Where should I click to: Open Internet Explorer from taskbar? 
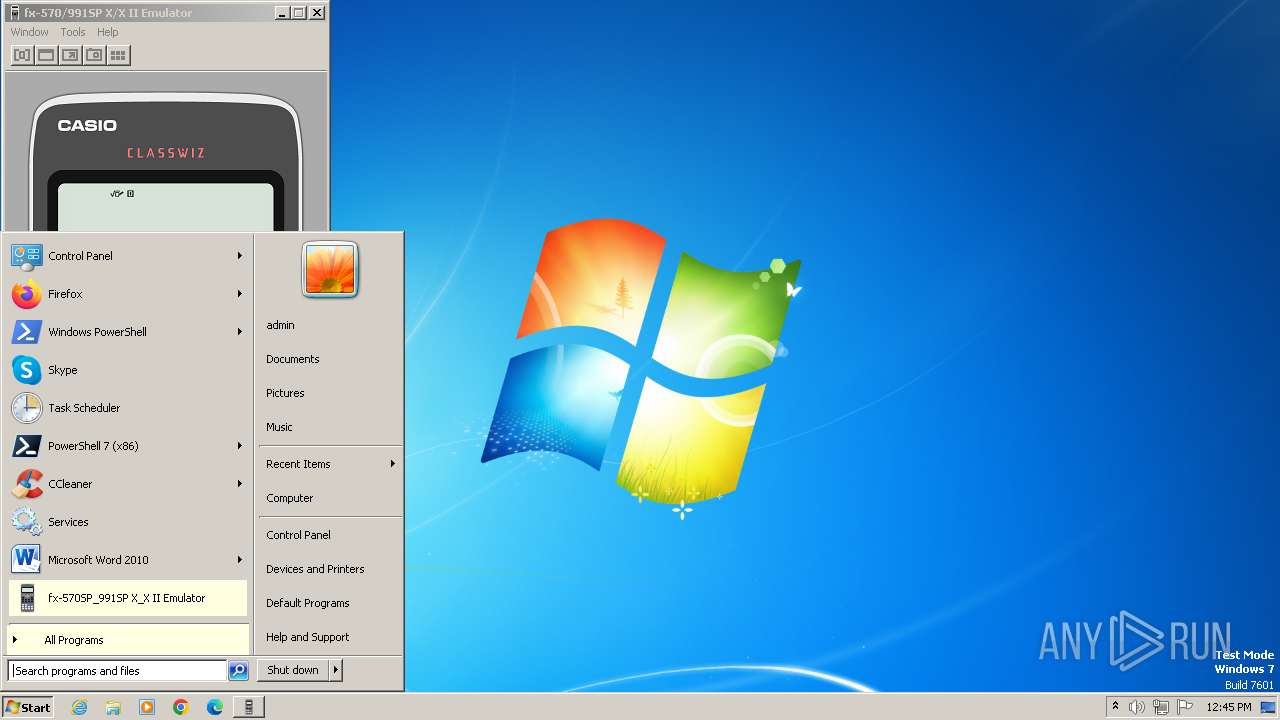[79, 707]
